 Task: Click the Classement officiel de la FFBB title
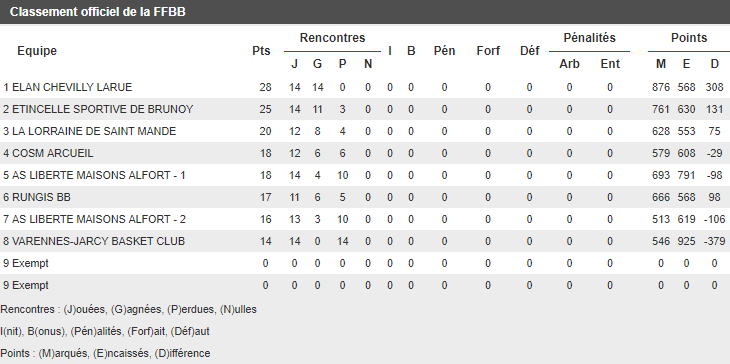click(x=98, y=12)
